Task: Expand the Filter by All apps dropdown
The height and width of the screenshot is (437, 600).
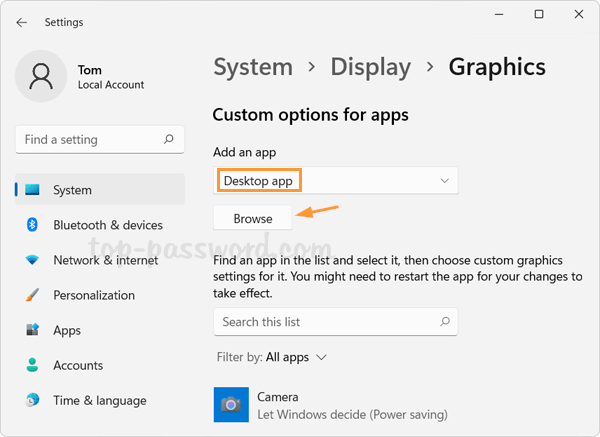Action: click(x=296, y=357)
